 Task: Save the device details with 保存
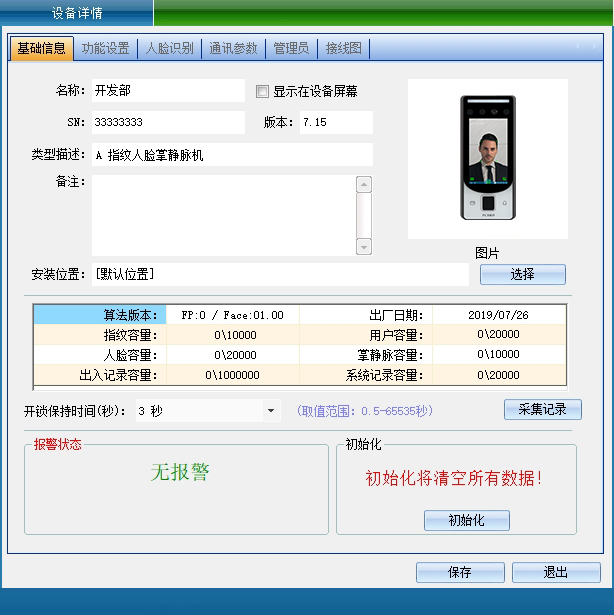click(x=460, y=573)
